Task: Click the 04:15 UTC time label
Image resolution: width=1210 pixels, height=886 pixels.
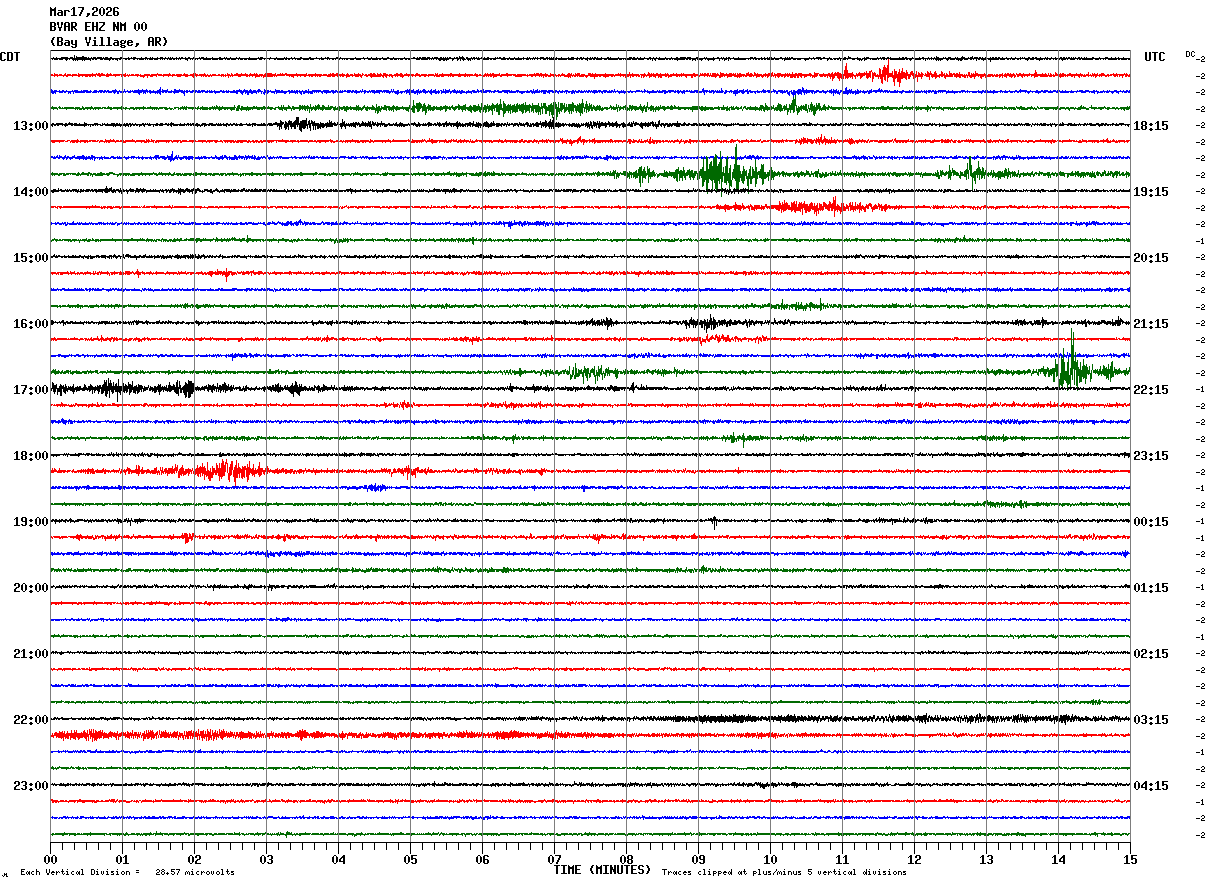Action: click(x=1150, y=786)
